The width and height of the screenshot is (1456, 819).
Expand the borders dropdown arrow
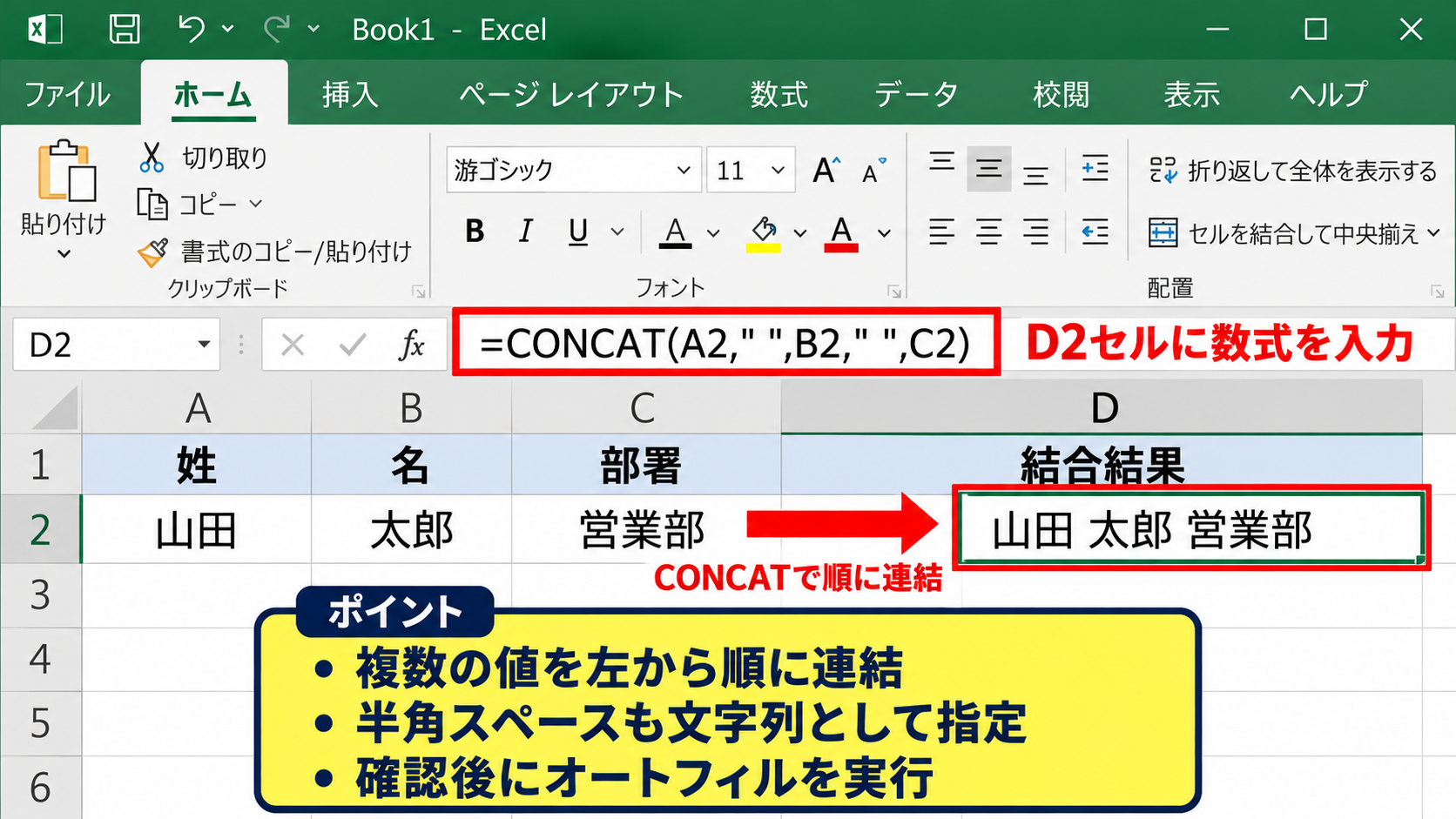coord(713,233)
